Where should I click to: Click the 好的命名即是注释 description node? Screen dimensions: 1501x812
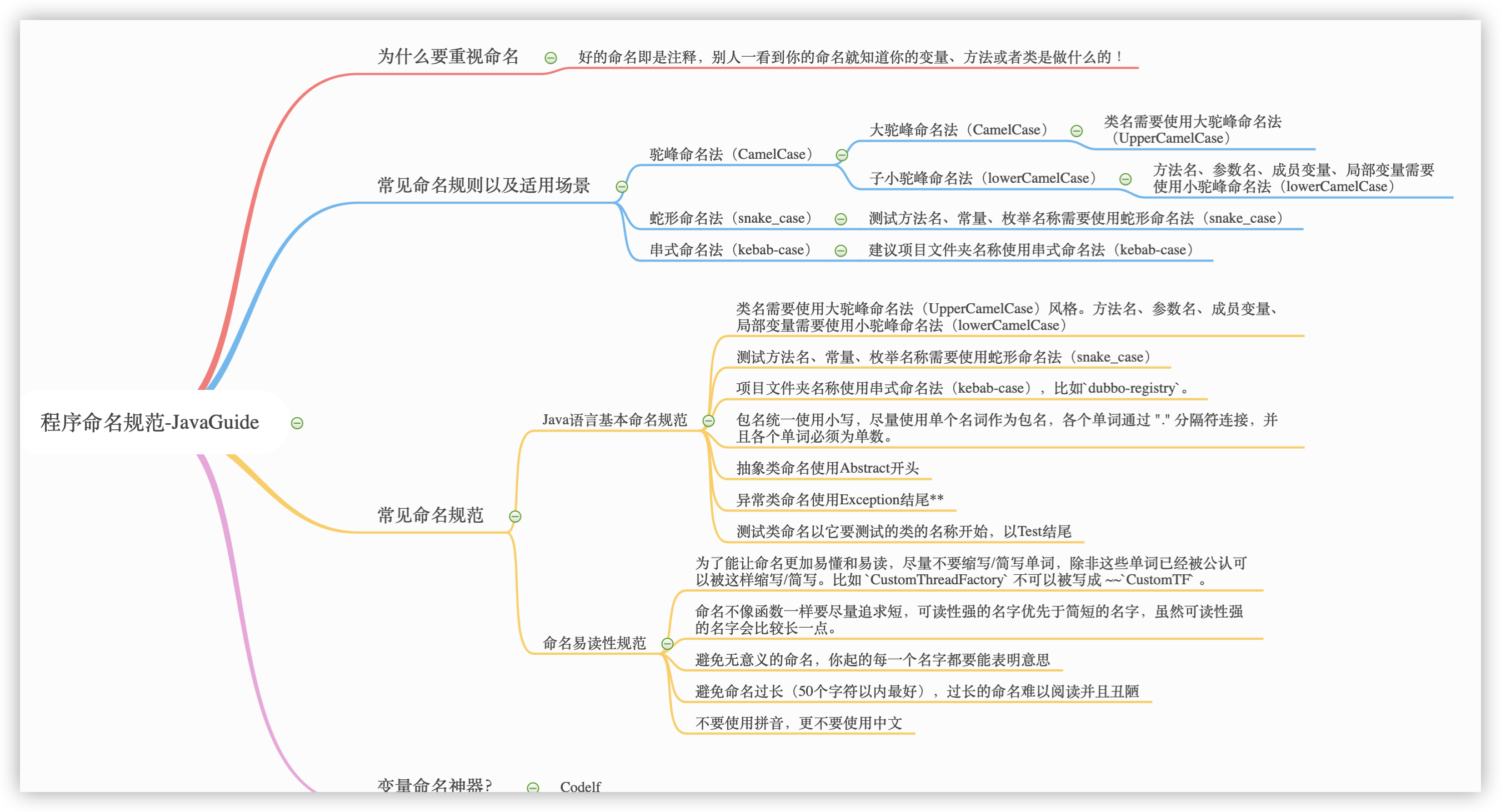(x=850, y=58)
